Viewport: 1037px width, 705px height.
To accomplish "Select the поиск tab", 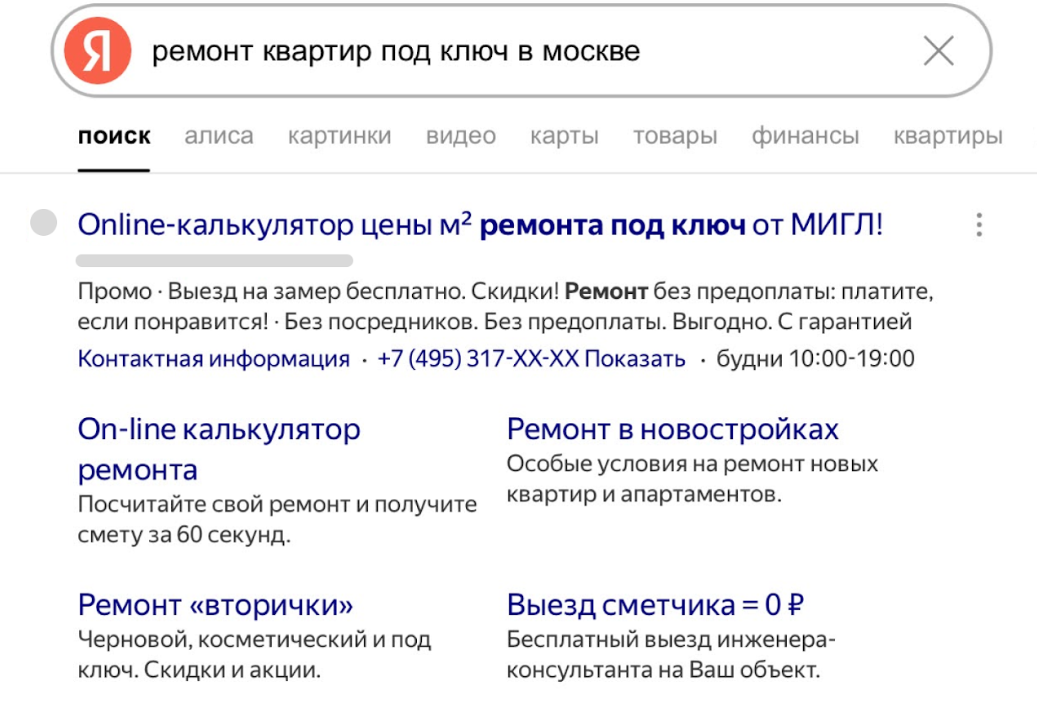I will click(114, 136).
